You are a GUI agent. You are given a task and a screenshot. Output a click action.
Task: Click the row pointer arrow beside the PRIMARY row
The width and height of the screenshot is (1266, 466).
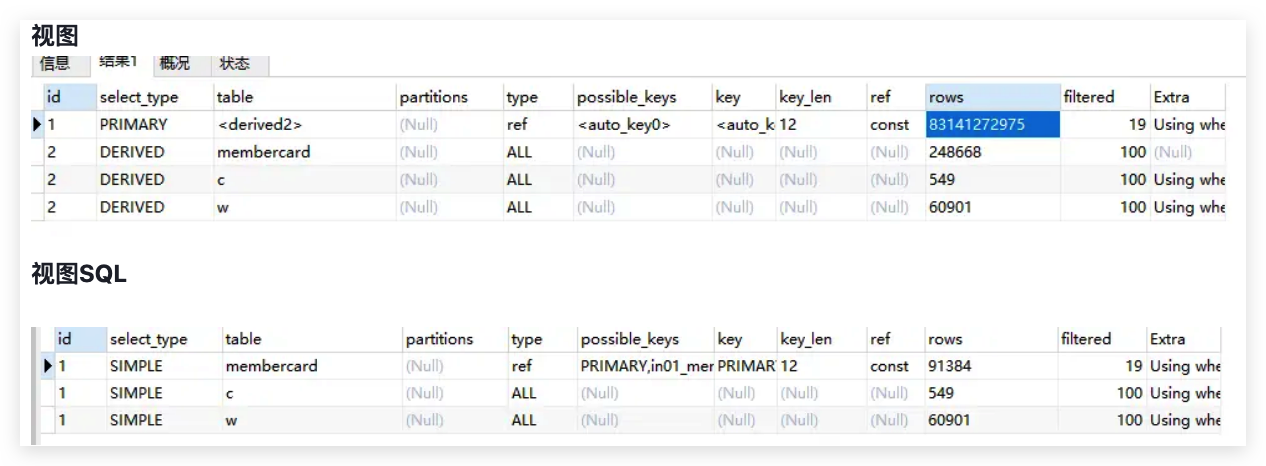click(x=38, y=125)
